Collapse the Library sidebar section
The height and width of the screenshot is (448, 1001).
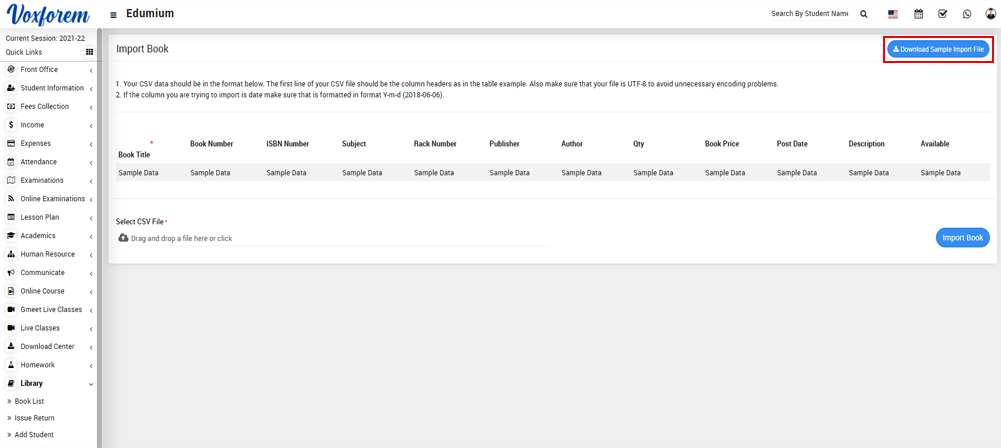32,383
